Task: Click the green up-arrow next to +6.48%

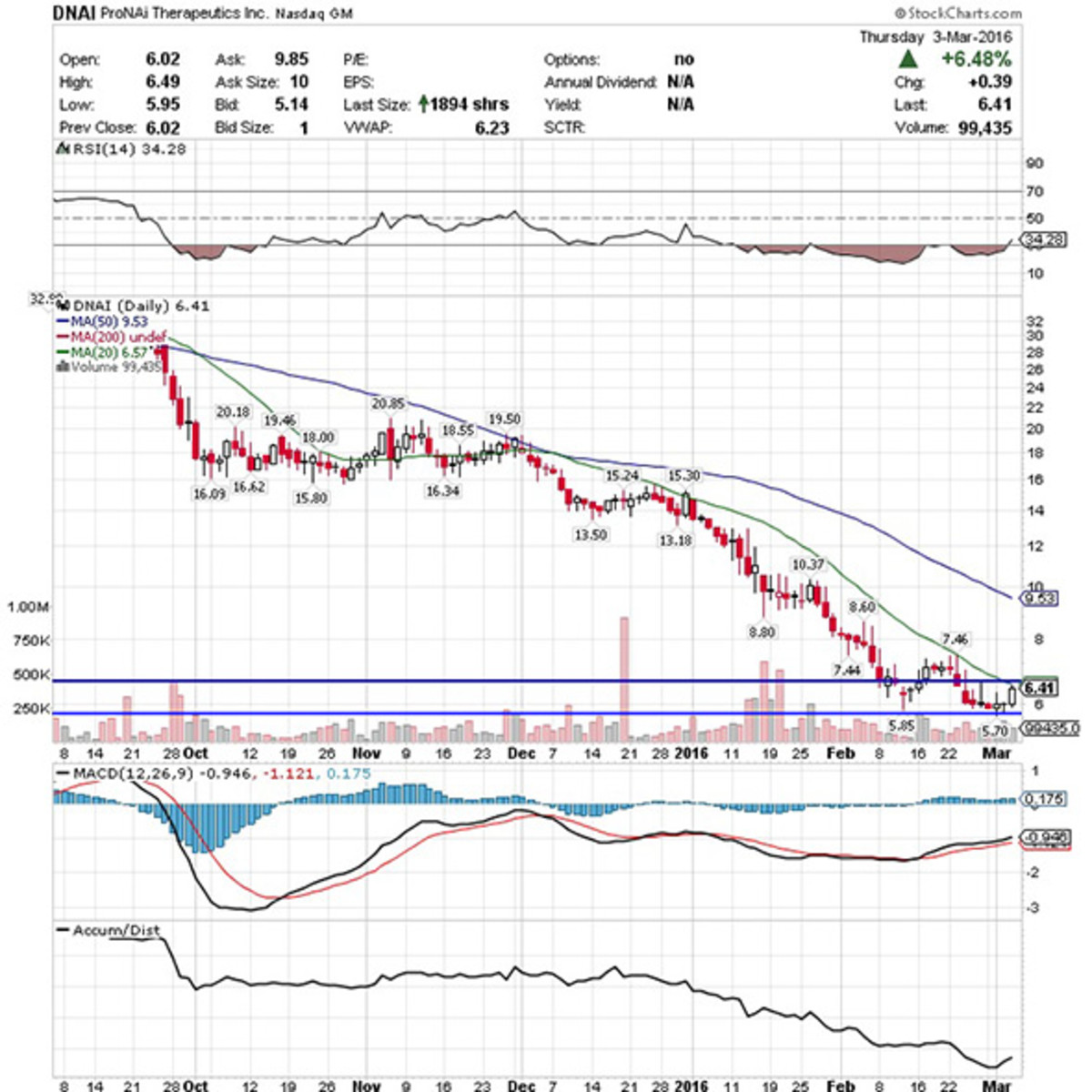Action: (x=907, y=59)
